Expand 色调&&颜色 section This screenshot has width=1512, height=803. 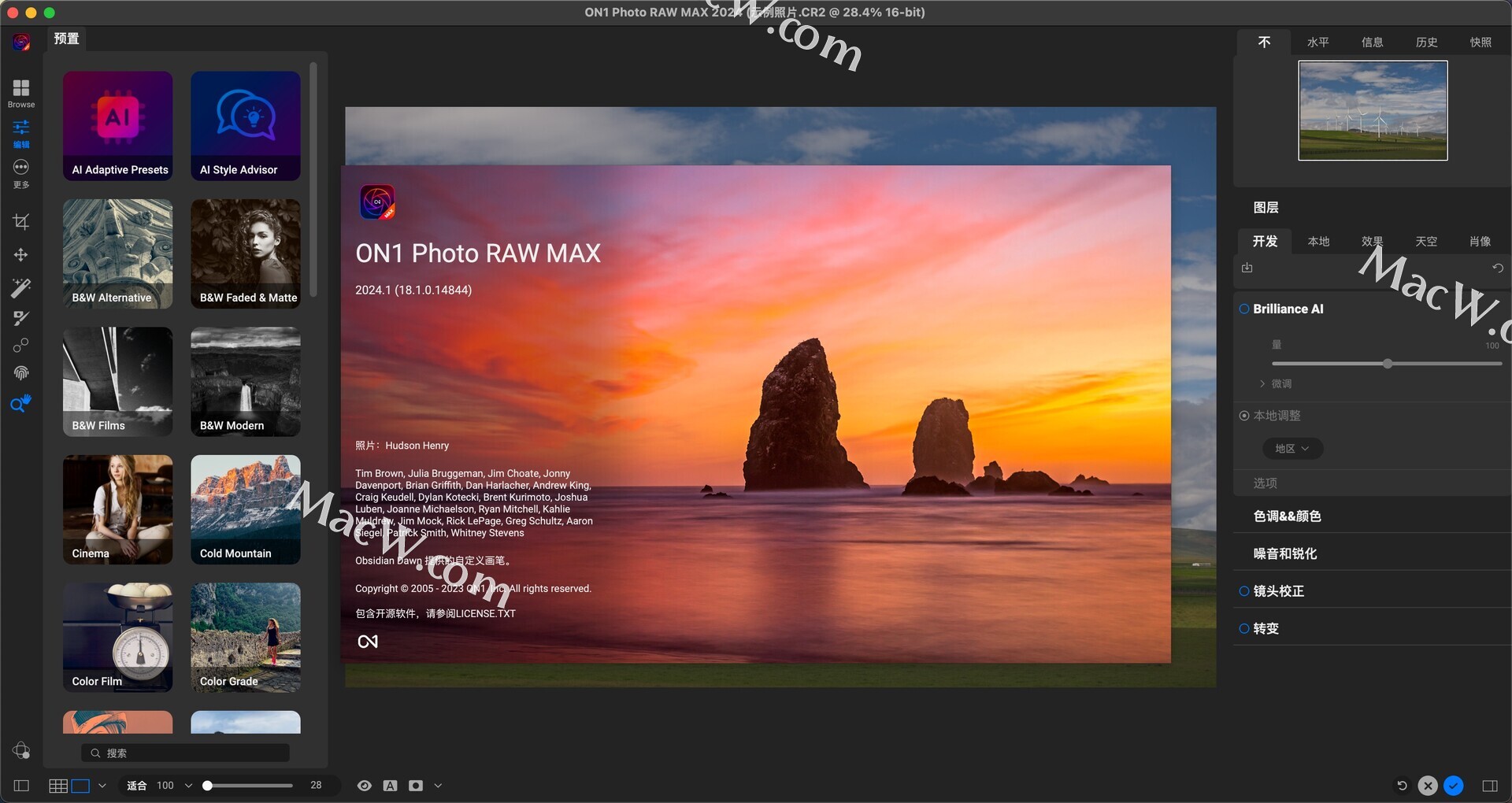coord(1287,516)
